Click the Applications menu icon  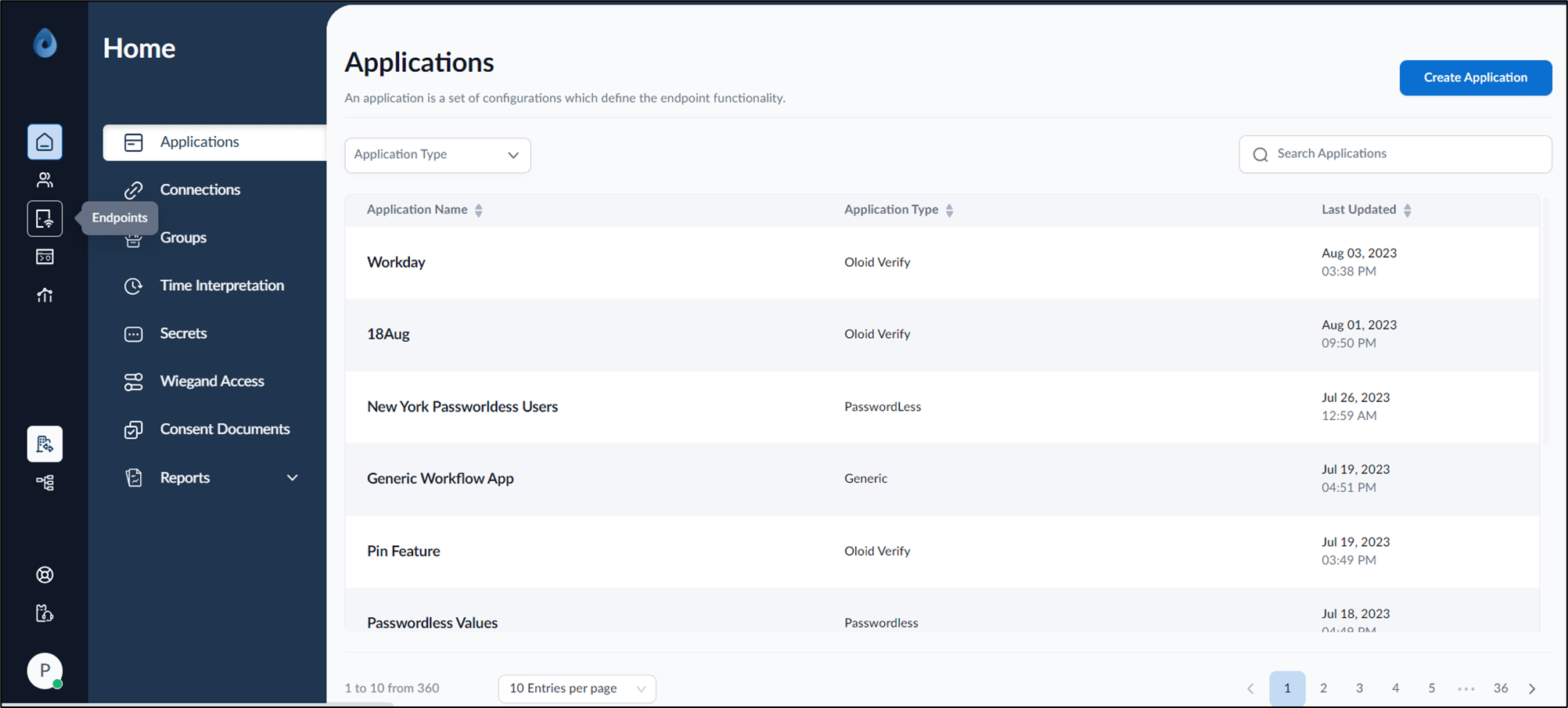click(x=134, y=142)
